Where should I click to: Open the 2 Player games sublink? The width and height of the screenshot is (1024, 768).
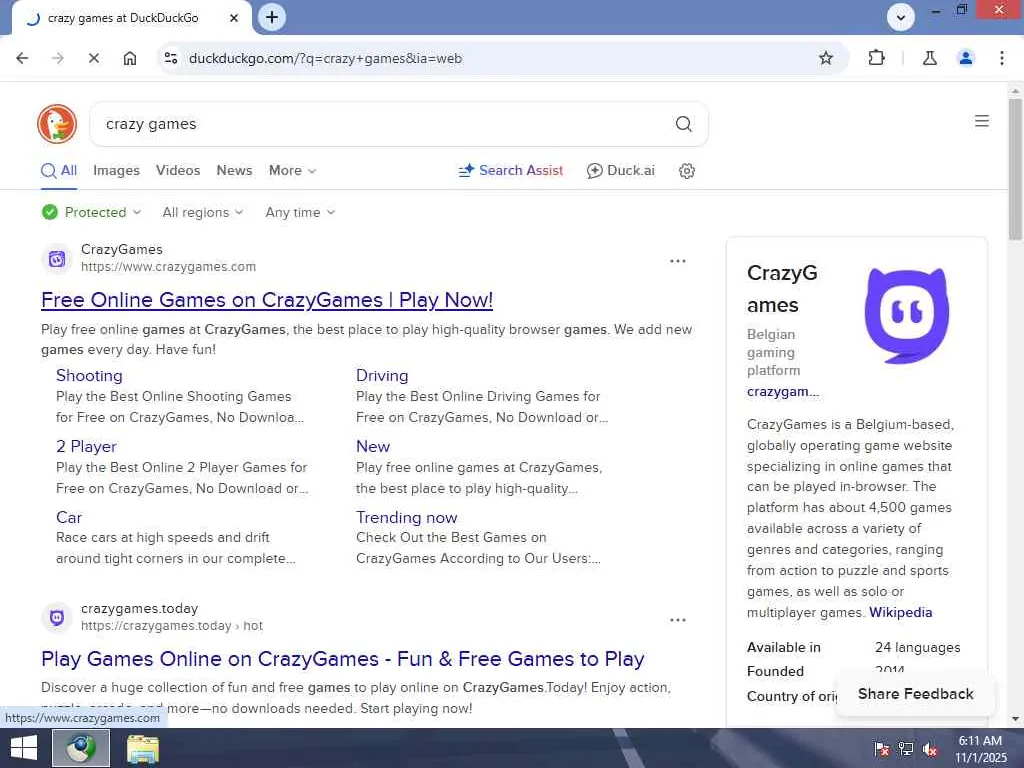[86, 447]
